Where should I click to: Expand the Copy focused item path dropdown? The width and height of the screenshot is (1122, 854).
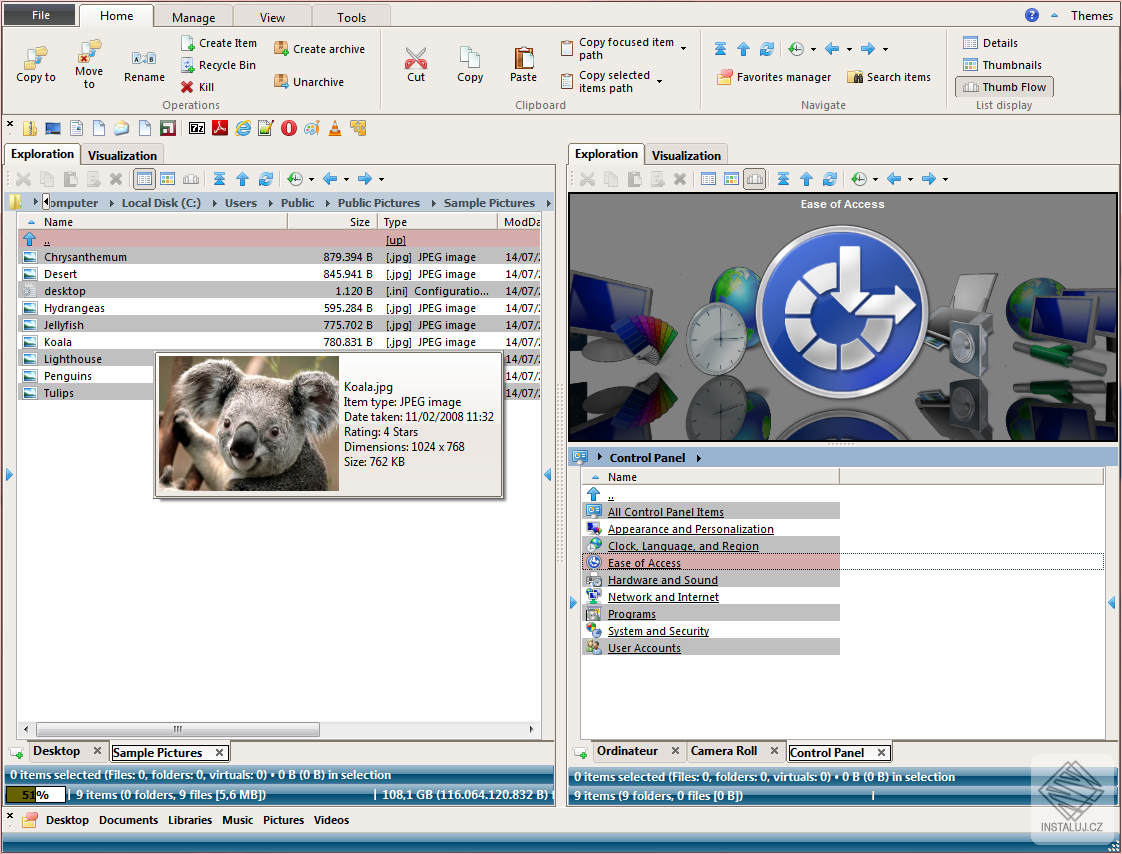(684, 48)
